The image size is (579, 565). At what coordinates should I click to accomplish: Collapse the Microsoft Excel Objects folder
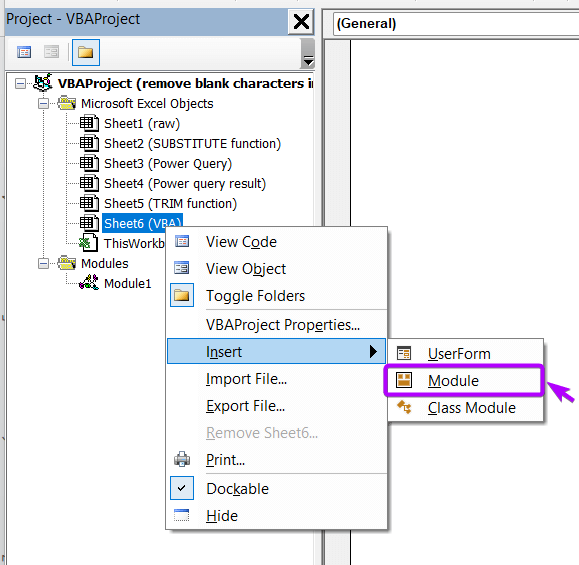43,104
